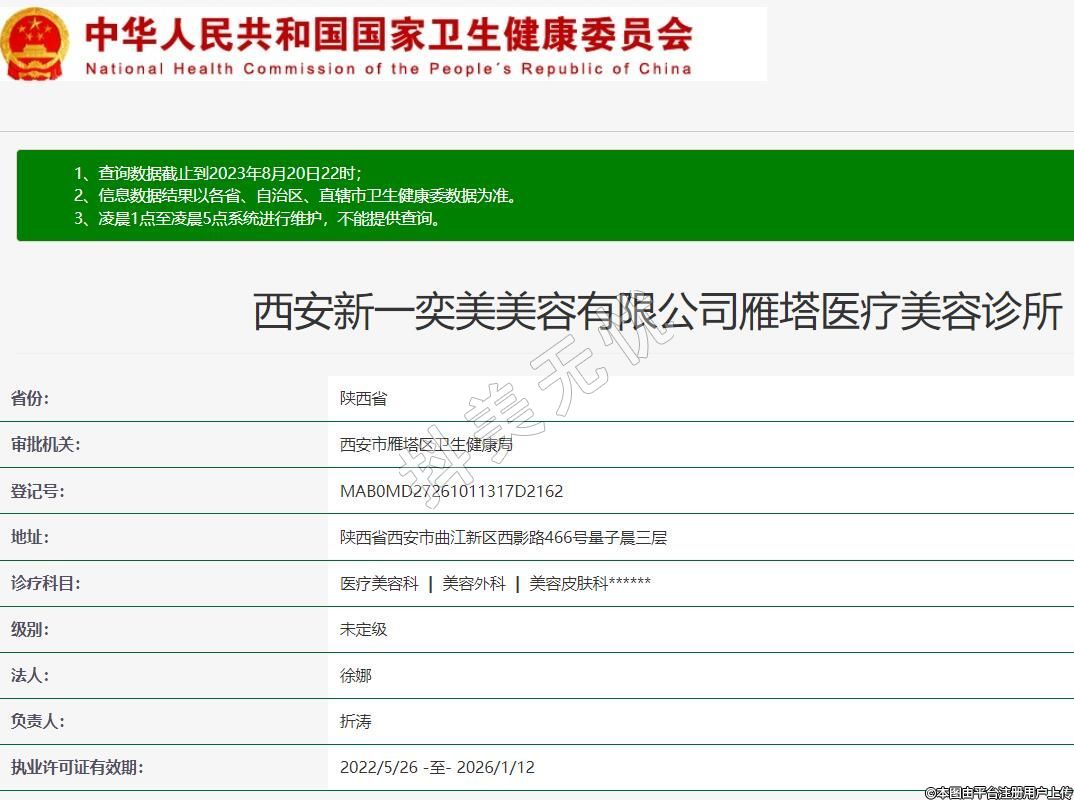Select the responsible person name 折涛
This screenshot has height=800, width=1074.
pyautogui.click(x=356, y=721)
